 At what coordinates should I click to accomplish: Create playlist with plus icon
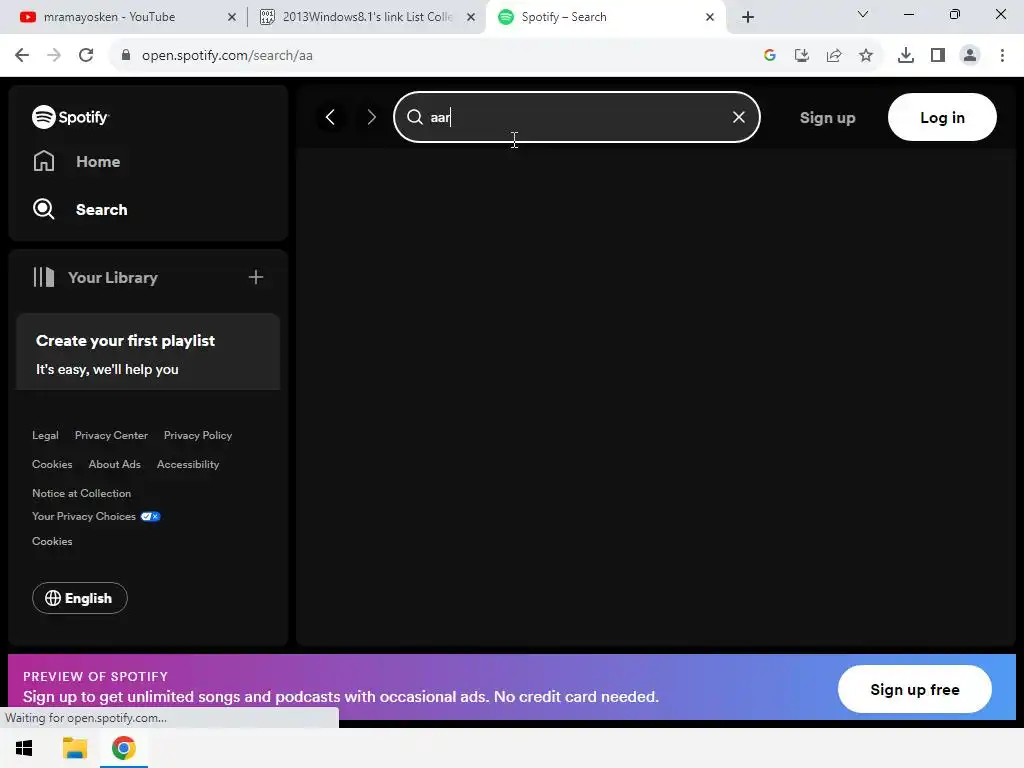click(256, 278)
